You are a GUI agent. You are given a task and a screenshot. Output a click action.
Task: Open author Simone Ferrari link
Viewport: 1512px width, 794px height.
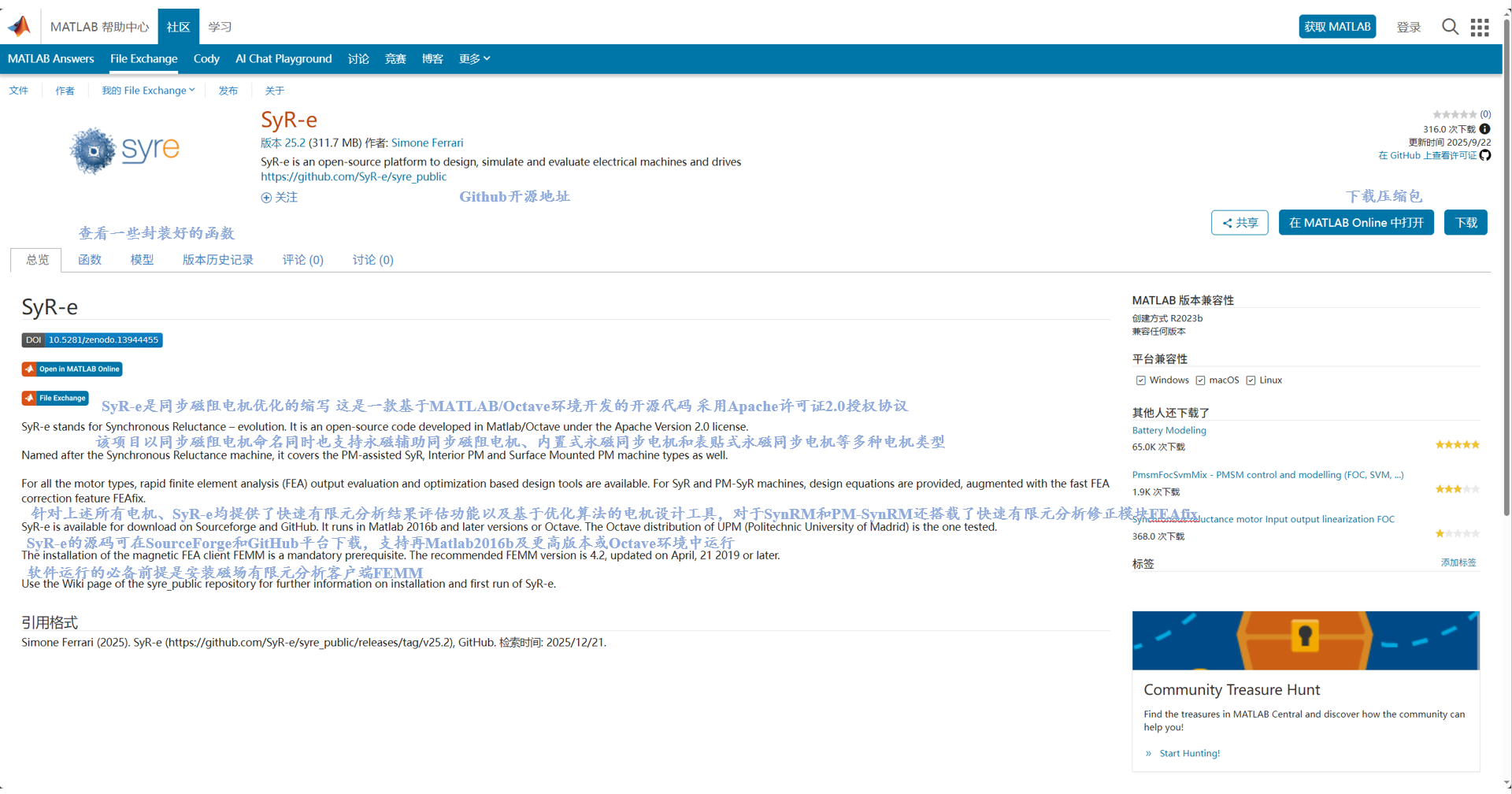(428, 143)
